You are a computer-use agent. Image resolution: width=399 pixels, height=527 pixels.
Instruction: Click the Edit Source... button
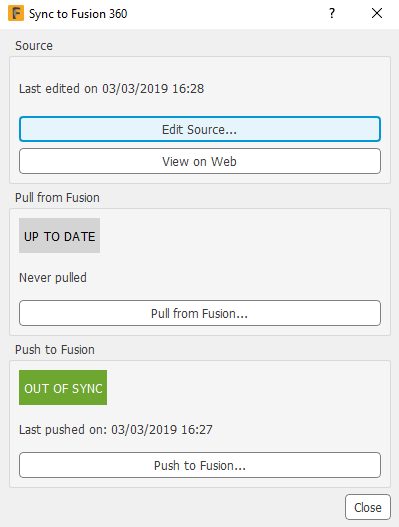point(200,129)
